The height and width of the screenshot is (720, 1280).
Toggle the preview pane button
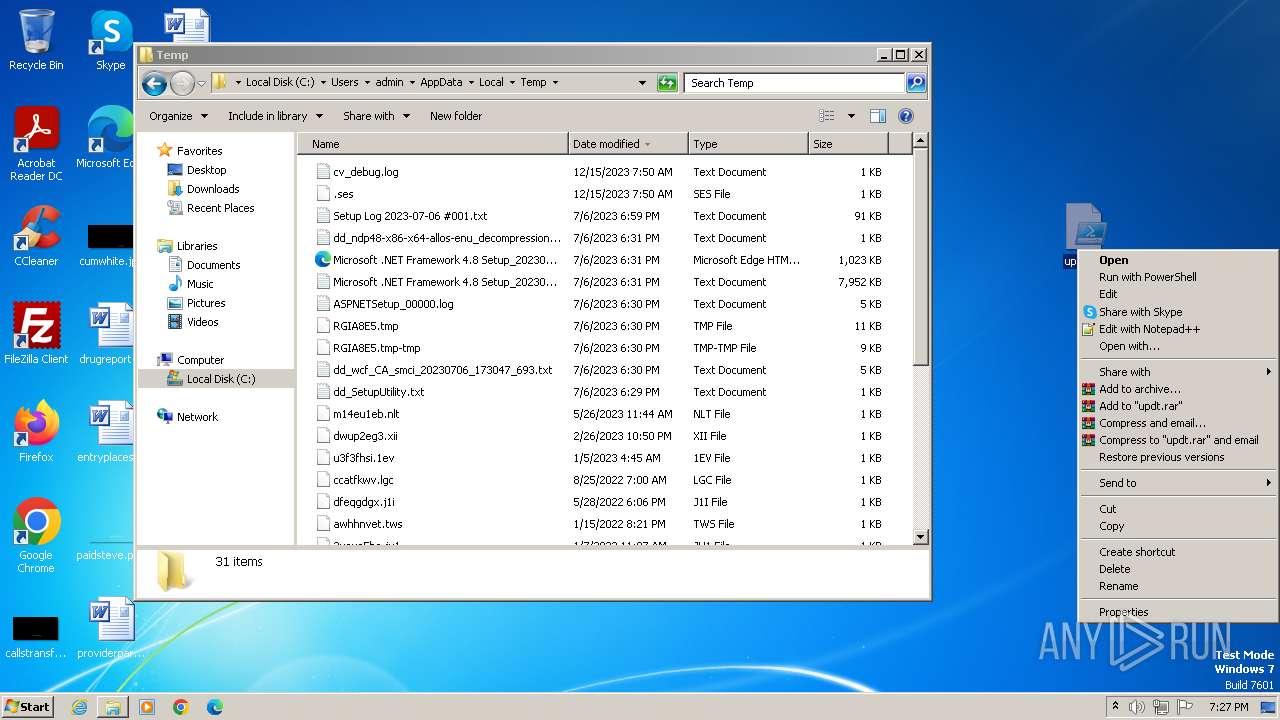[x=877, y=116]
